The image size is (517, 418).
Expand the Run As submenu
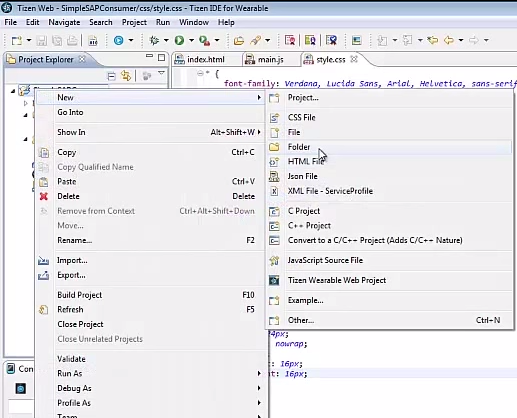coord(150,374)
